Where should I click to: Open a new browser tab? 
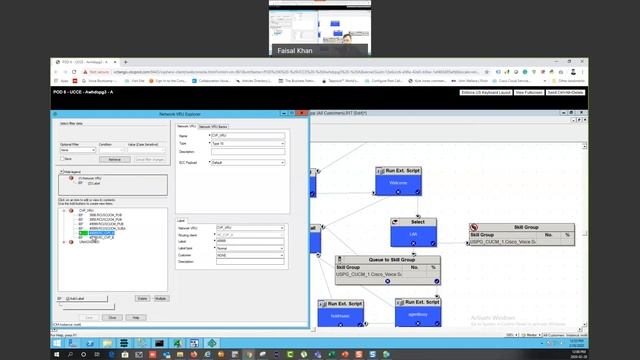[126, 62]
